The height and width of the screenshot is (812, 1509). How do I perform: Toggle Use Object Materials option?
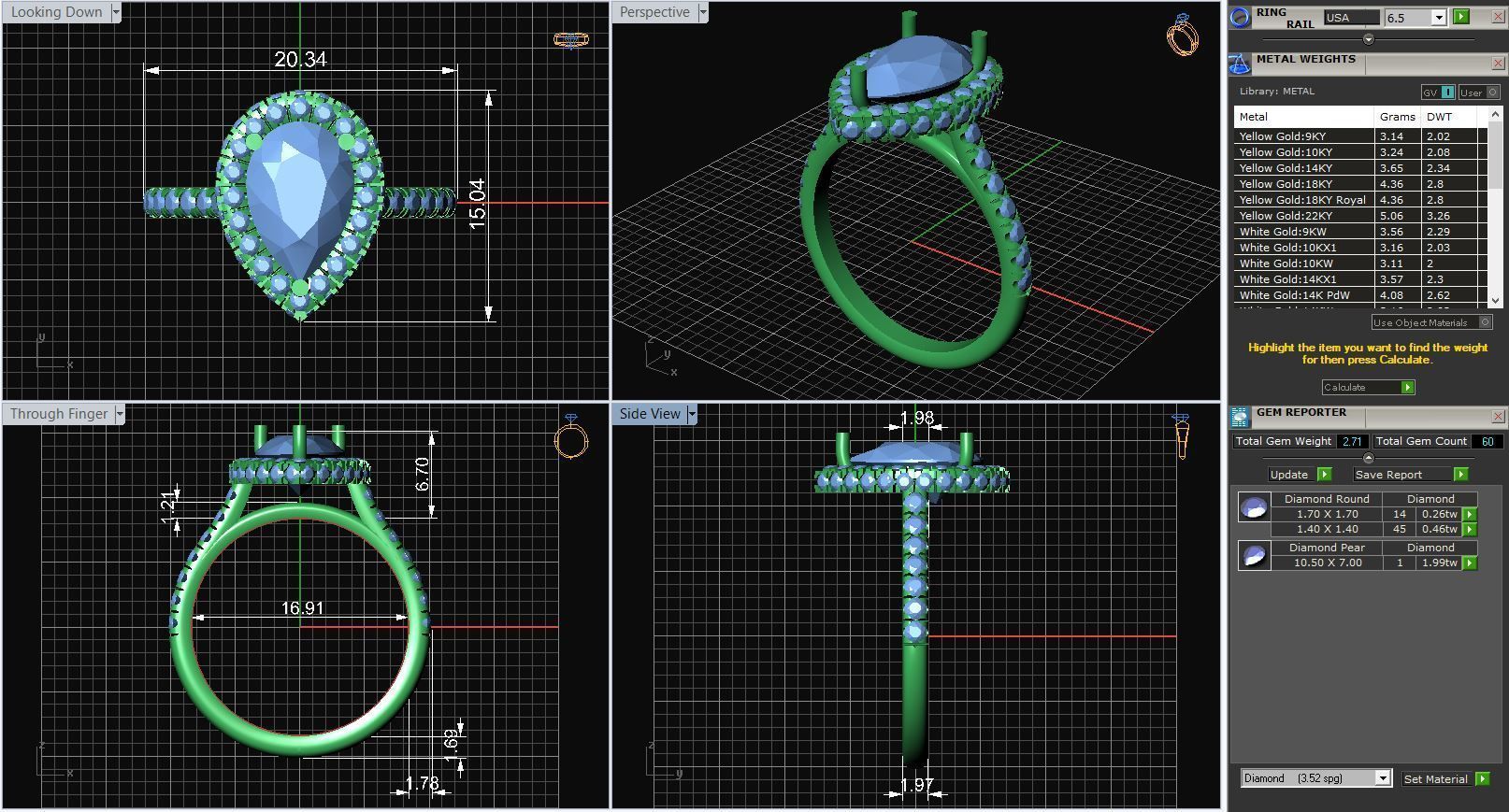click(x=1431, y=322)
